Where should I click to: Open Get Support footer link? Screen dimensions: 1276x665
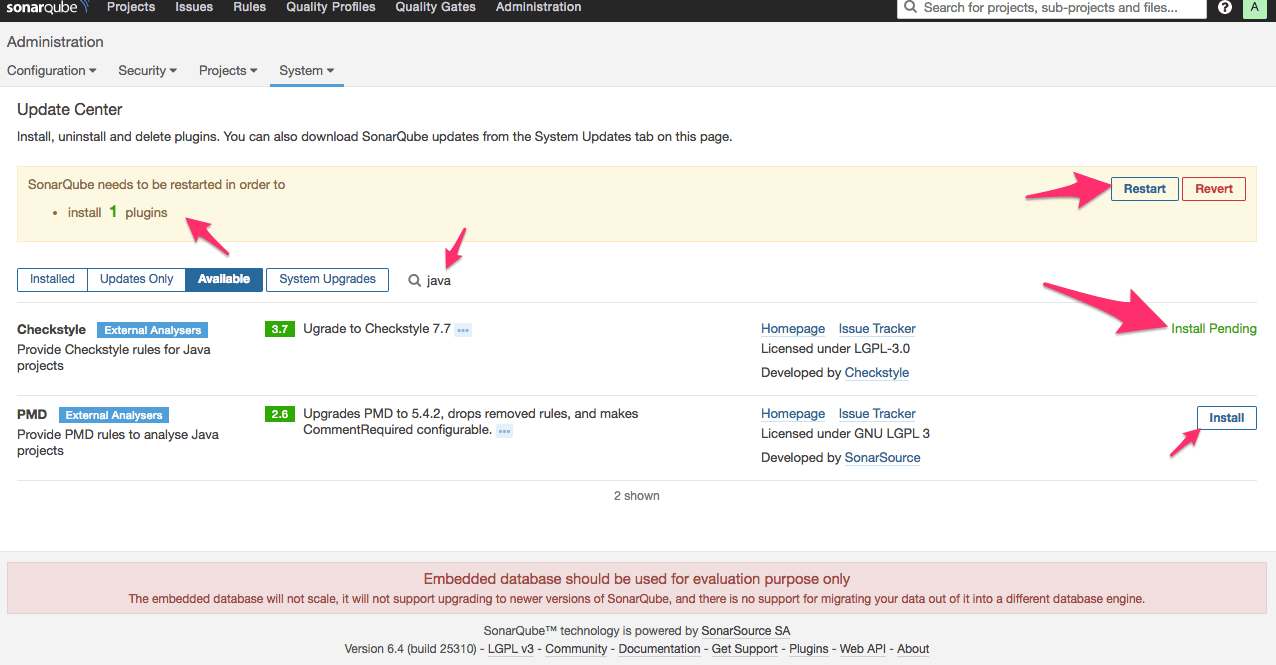pyautogui.click(x=745, y=649)
